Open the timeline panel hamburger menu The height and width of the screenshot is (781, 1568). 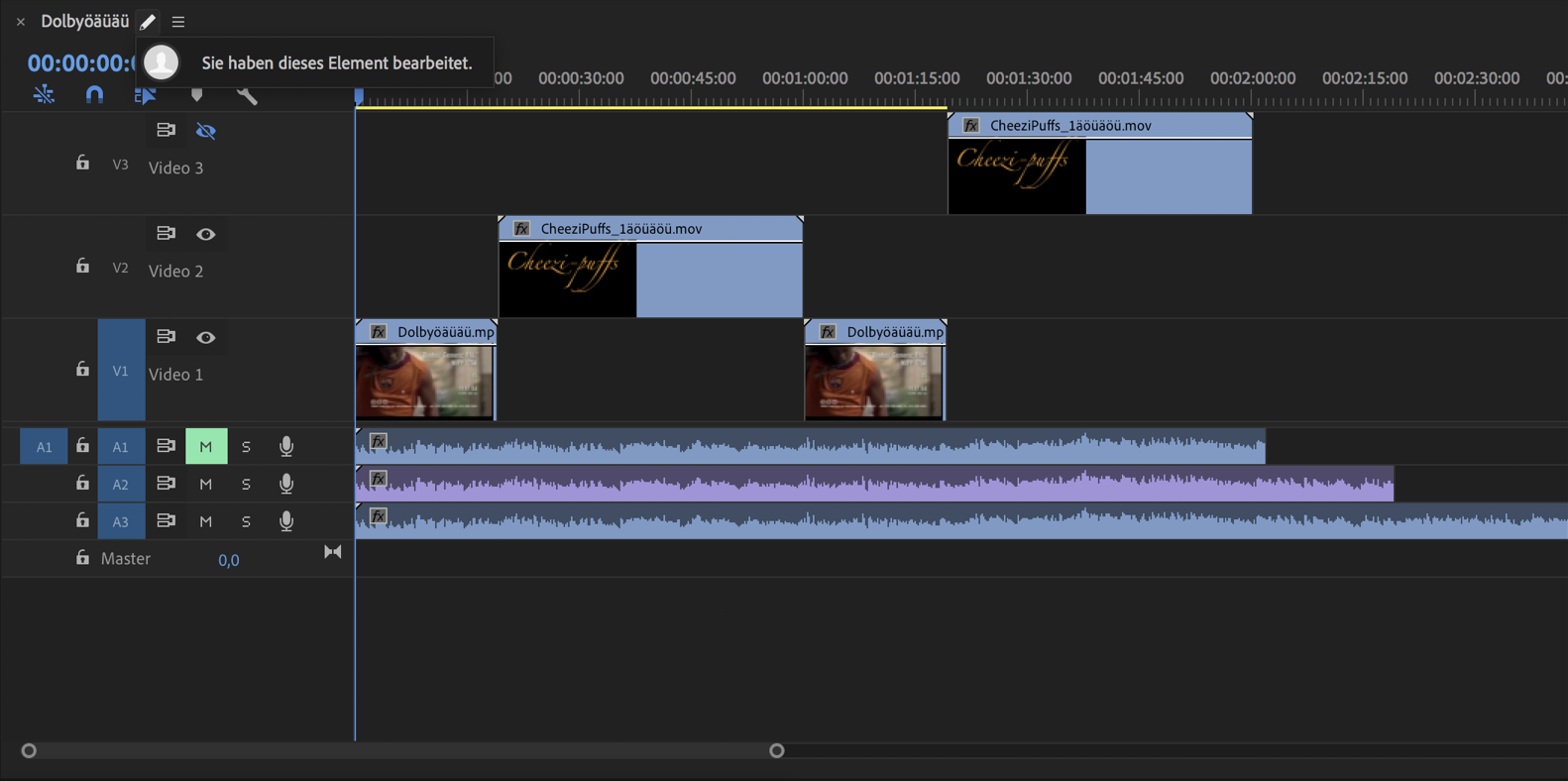[178, 21]
